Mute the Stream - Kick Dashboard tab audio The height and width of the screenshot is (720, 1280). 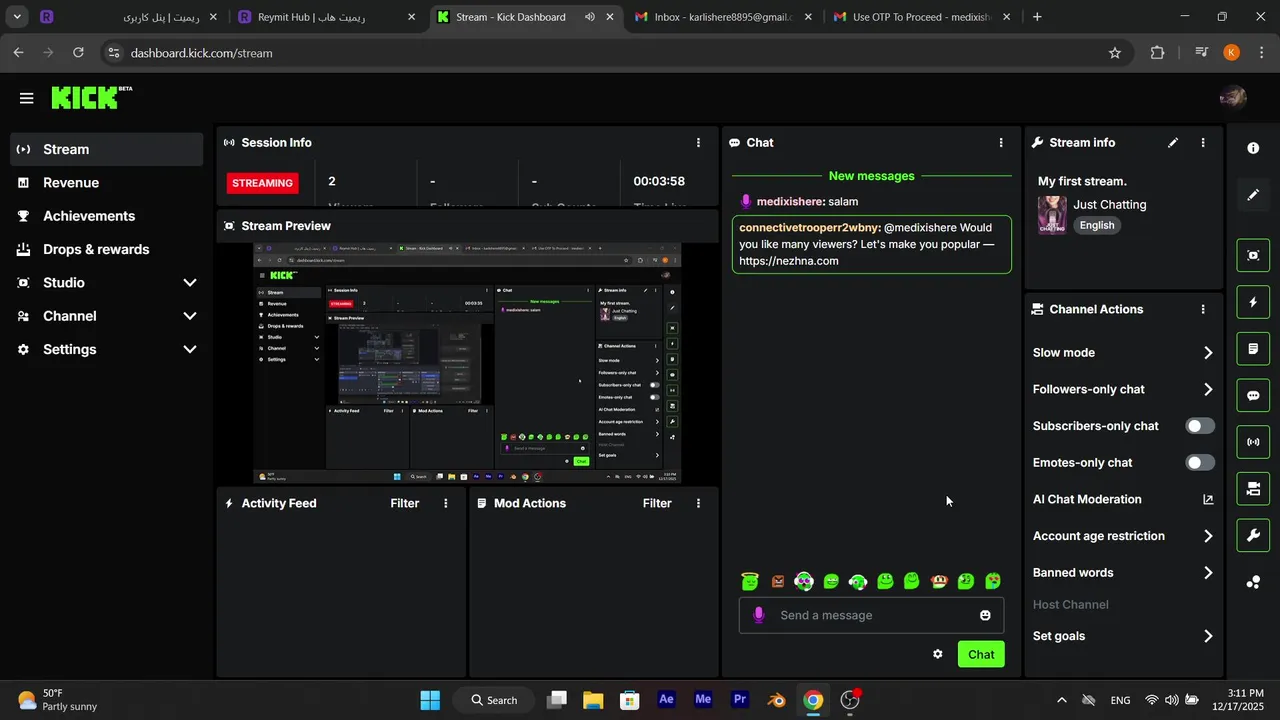coord(590,17)
